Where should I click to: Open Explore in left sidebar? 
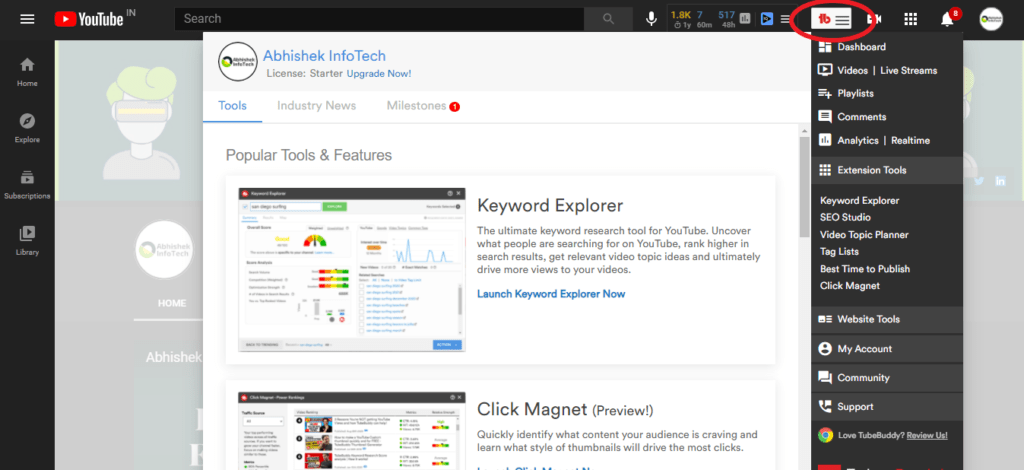pos(27,128)
